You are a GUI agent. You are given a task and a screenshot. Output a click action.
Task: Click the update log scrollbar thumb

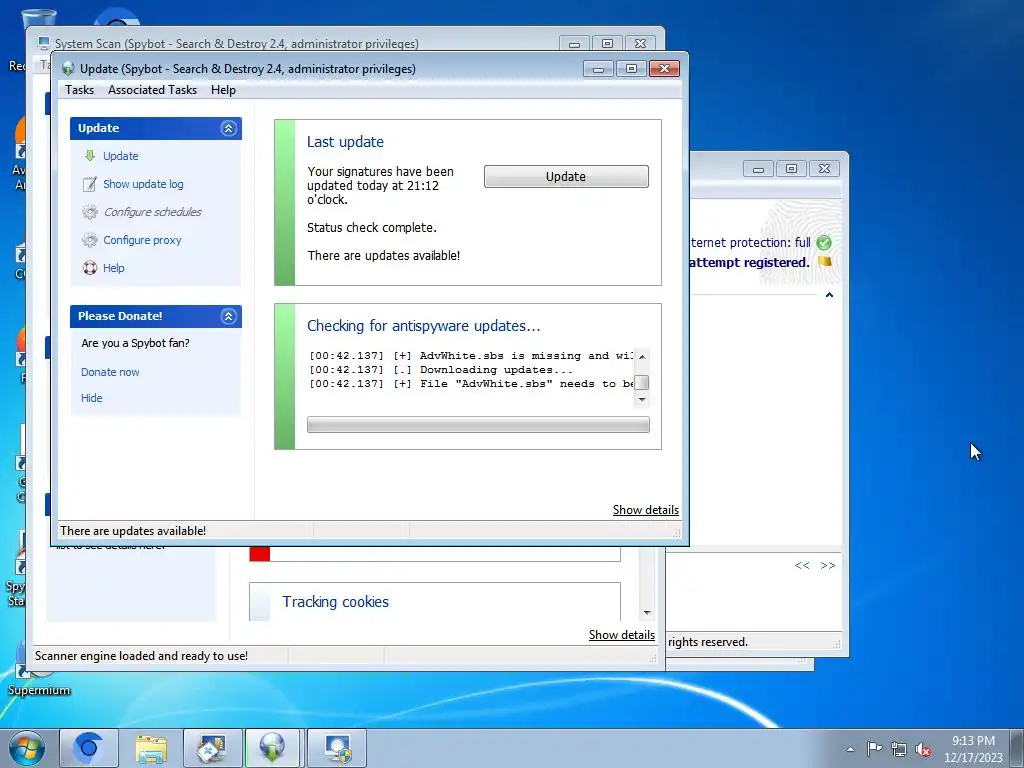pyautogui.click(x=642, y=383)
